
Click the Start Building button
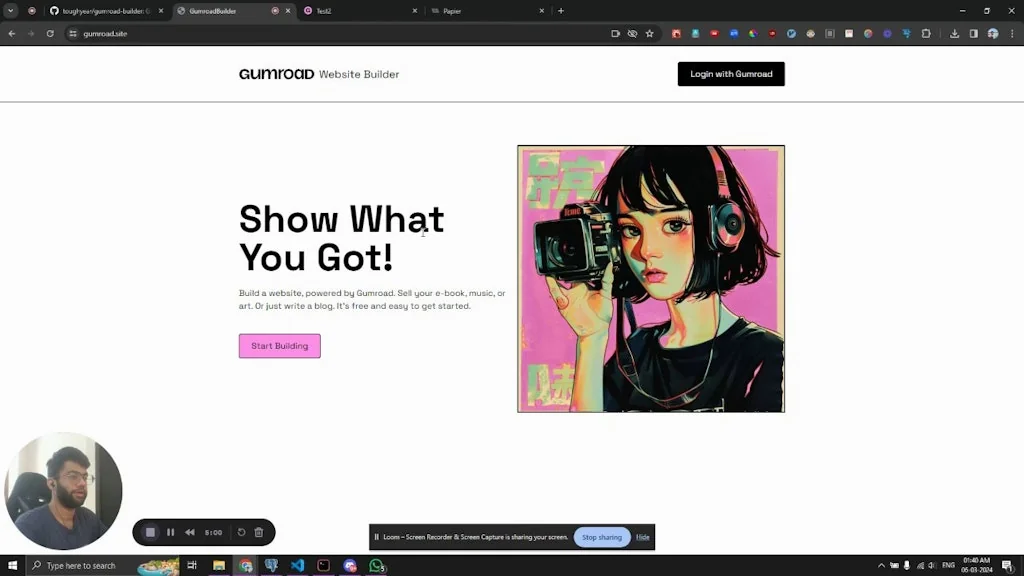click(279, 345)
